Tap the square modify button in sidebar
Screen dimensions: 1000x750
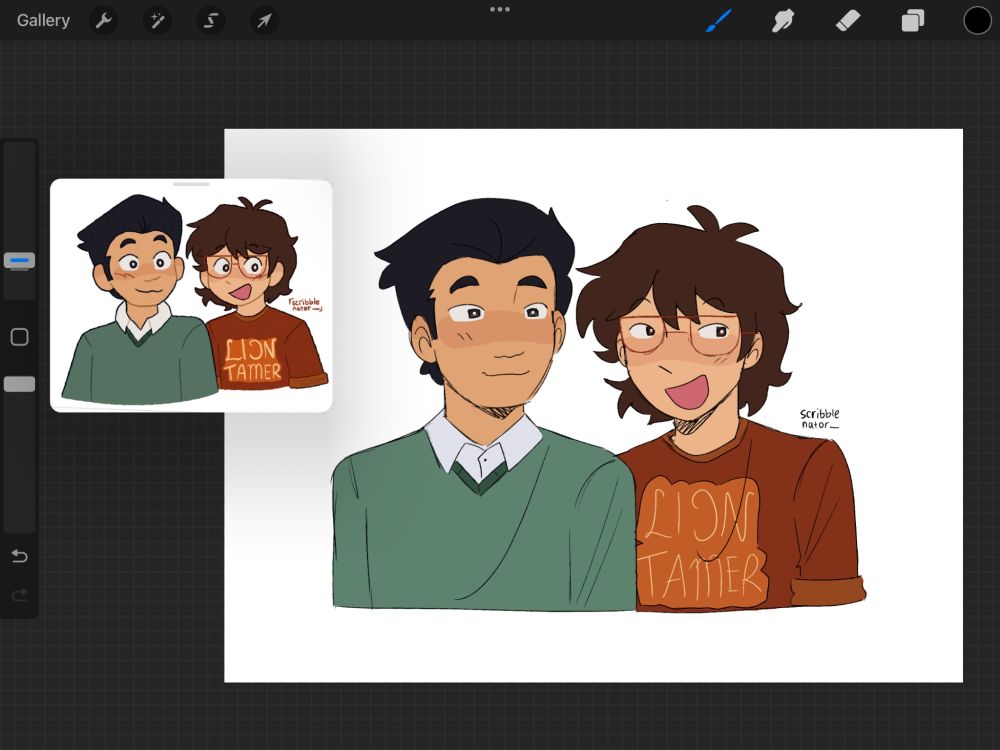click(19, 337)
